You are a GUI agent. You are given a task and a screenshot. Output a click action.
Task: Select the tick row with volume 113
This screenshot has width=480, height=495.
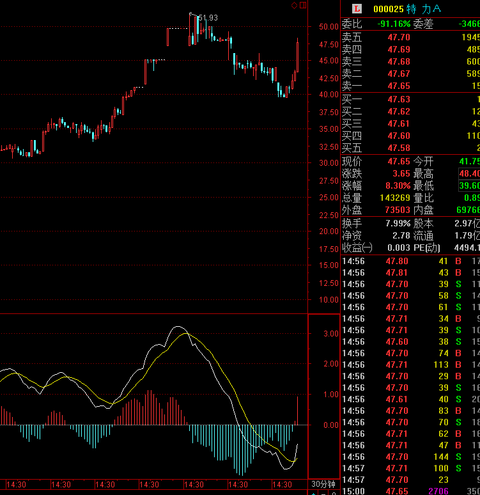pyautogui.click(x=411, y=365)
